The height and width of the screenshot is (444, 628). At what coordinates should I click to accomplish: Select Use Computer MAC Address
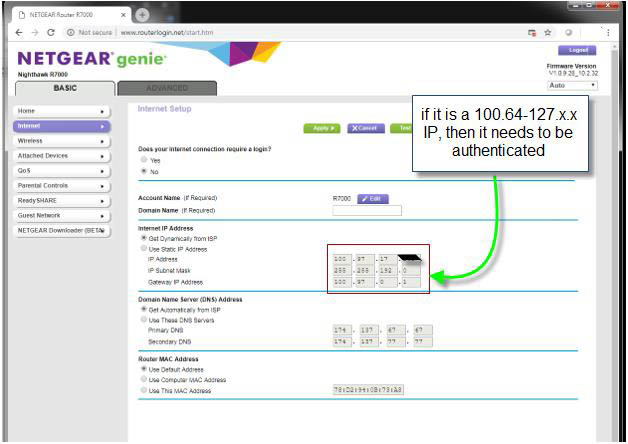(x=143, y=379)
